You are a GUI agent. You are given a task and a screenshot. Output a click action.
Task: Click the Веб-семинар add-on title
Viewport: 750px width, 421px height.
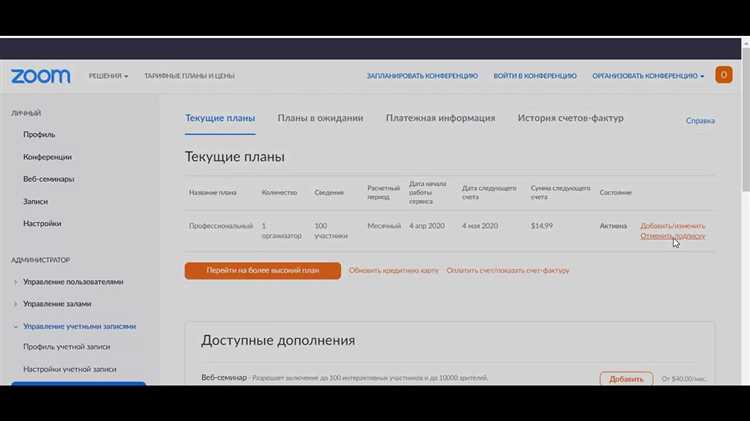pyautogui.click(x=224, y=377)
